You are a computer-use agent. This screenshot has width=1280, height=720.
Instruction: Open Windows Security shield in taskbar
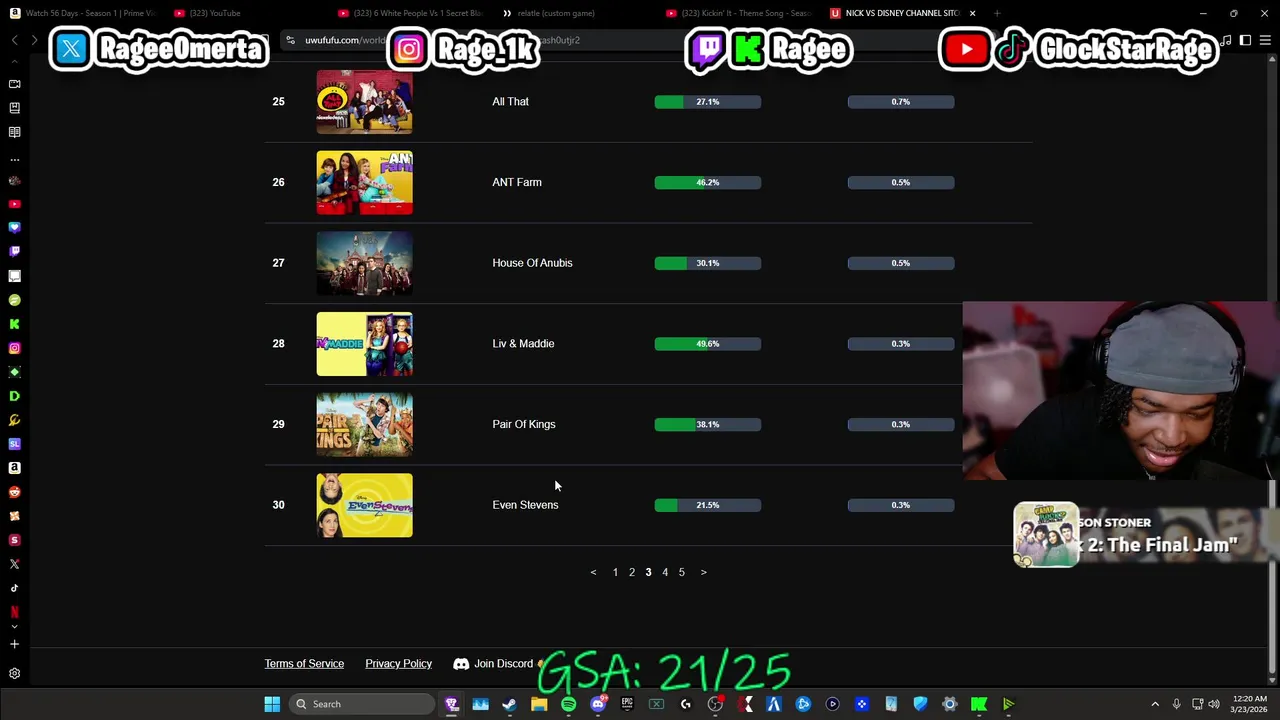920,704
